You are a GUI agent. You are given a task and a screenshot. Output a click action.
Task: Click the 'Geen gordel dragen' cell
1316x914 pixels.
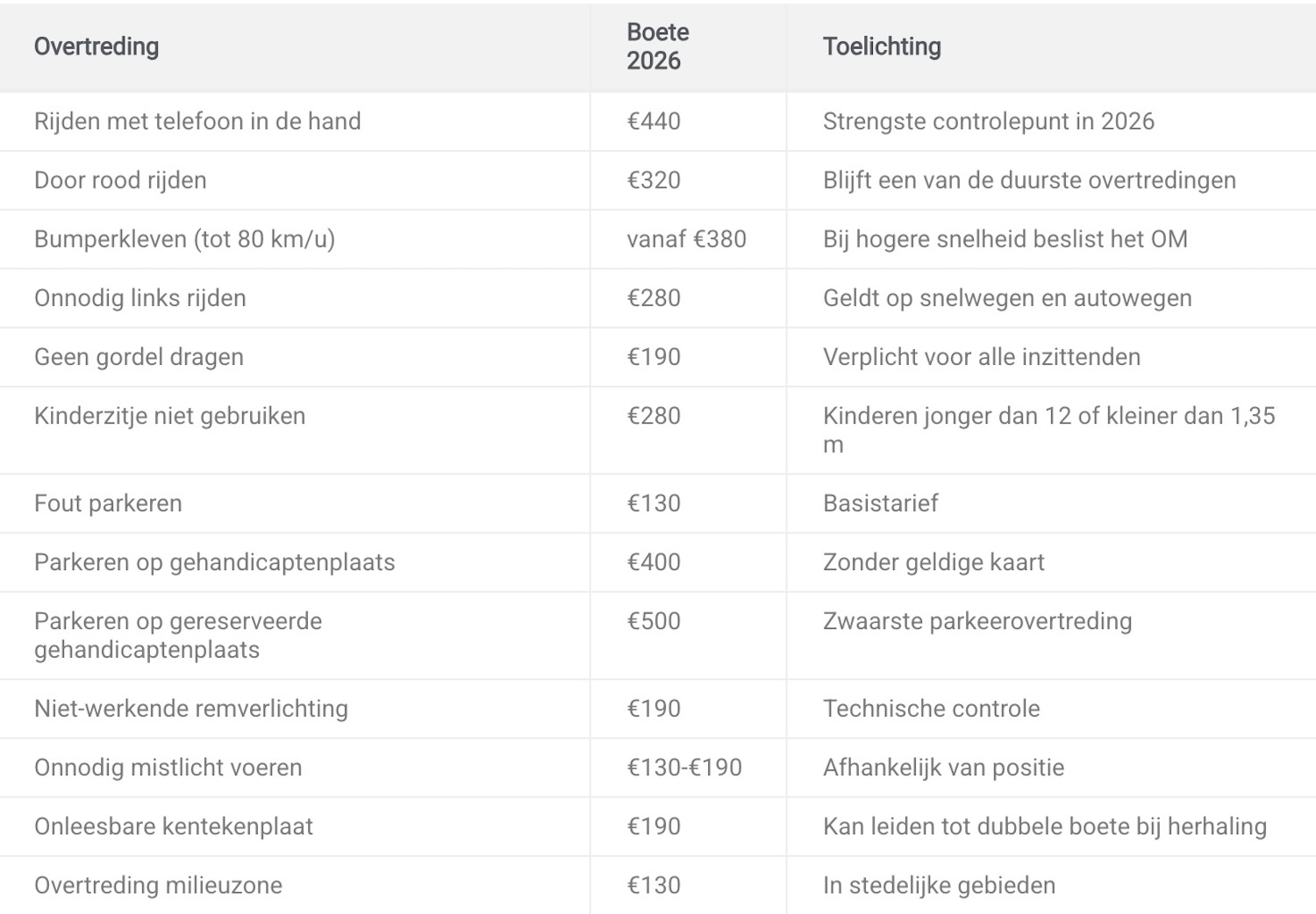pos(139,357)
